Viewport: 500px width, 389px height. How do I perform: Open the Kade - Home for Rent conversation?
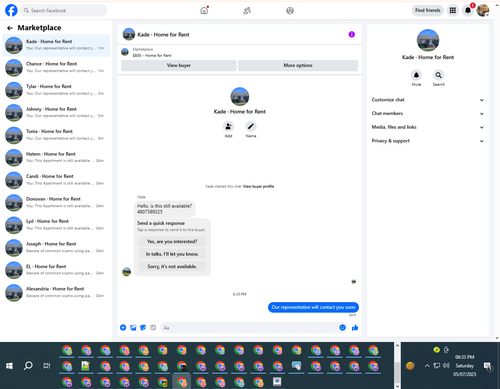pos(56,45)
